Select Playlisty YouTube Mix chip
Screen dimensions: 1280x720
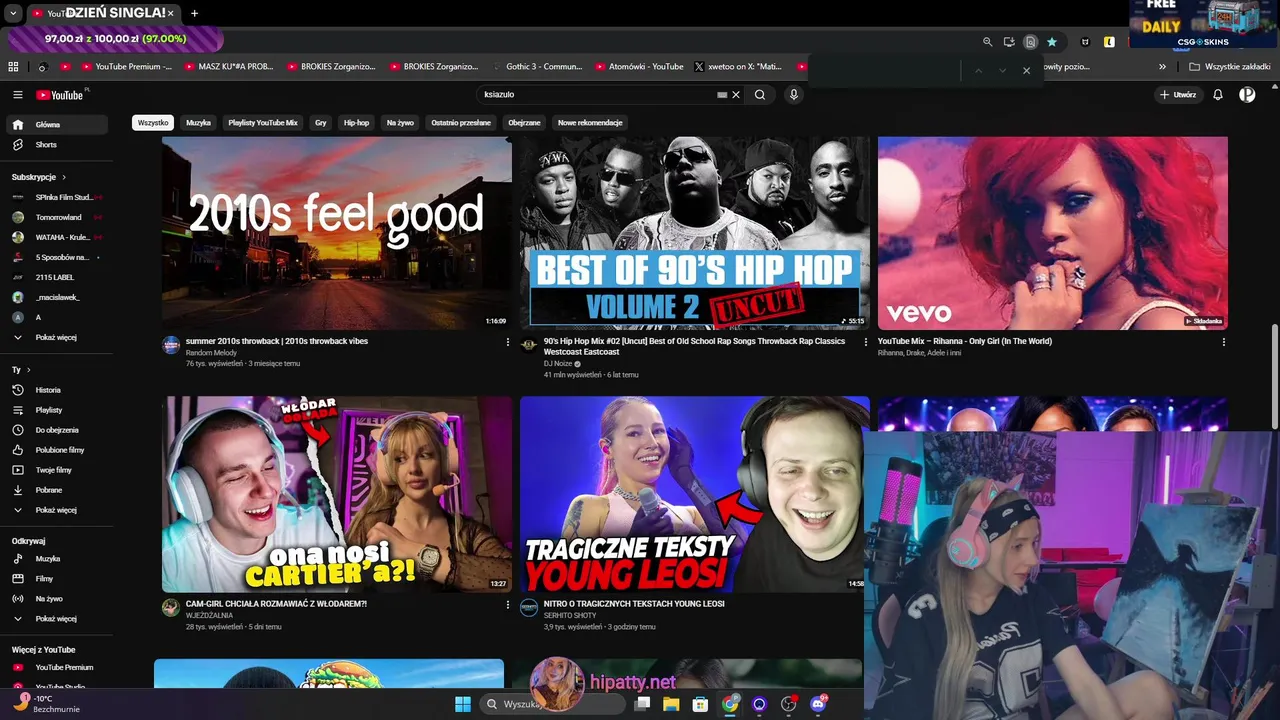(263, 123)
